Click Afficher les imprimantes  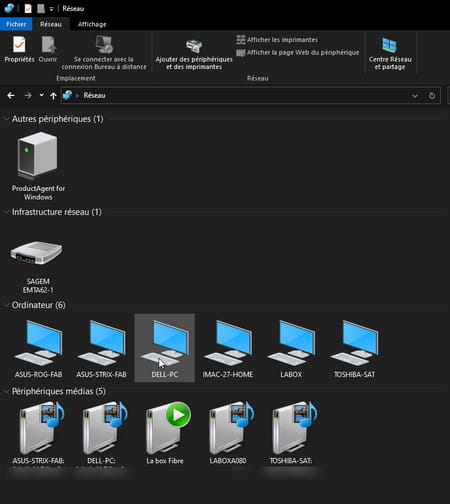coord(277,40)
